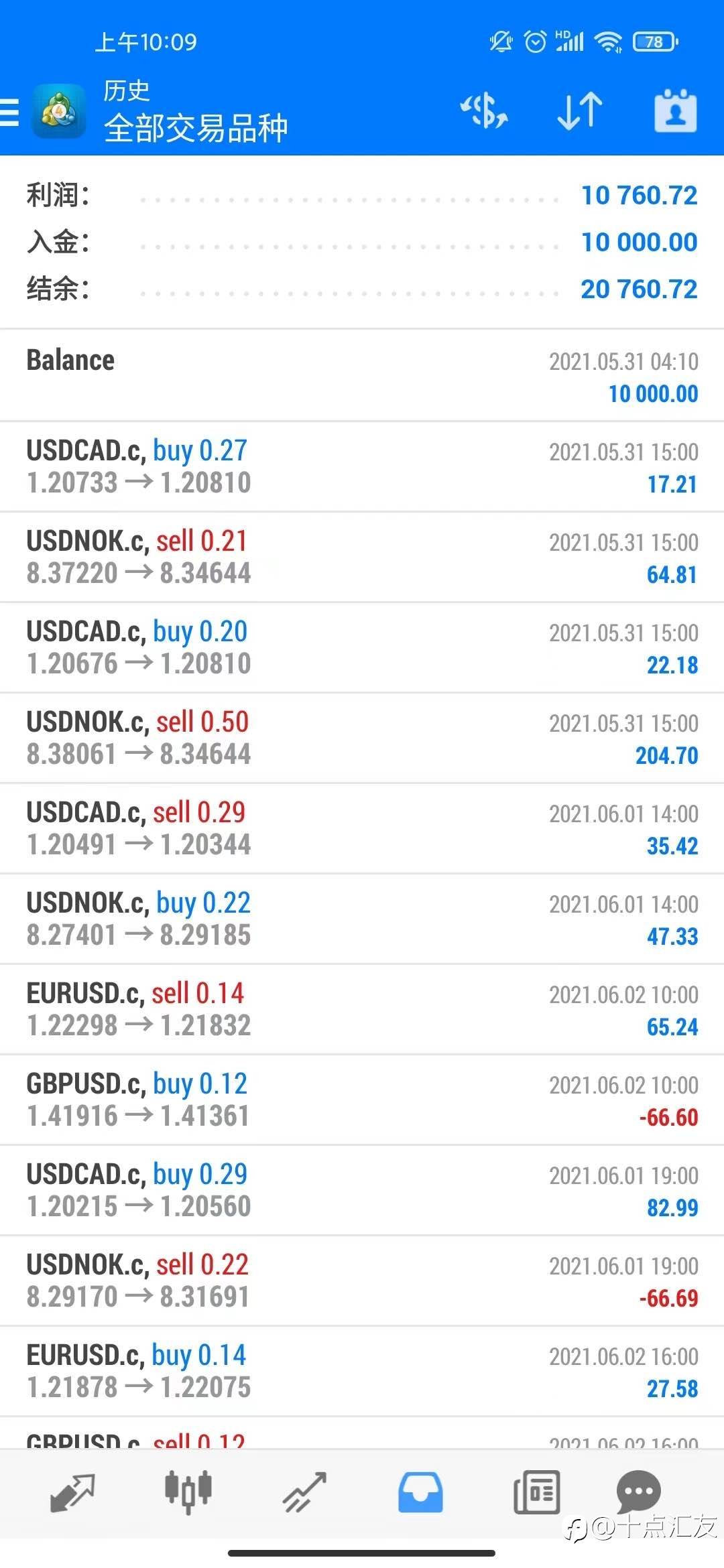Select the EURUSD.c sell 0.14 trade row
The height and width of the screenshot is (1568, 724).
(362, 1009)
